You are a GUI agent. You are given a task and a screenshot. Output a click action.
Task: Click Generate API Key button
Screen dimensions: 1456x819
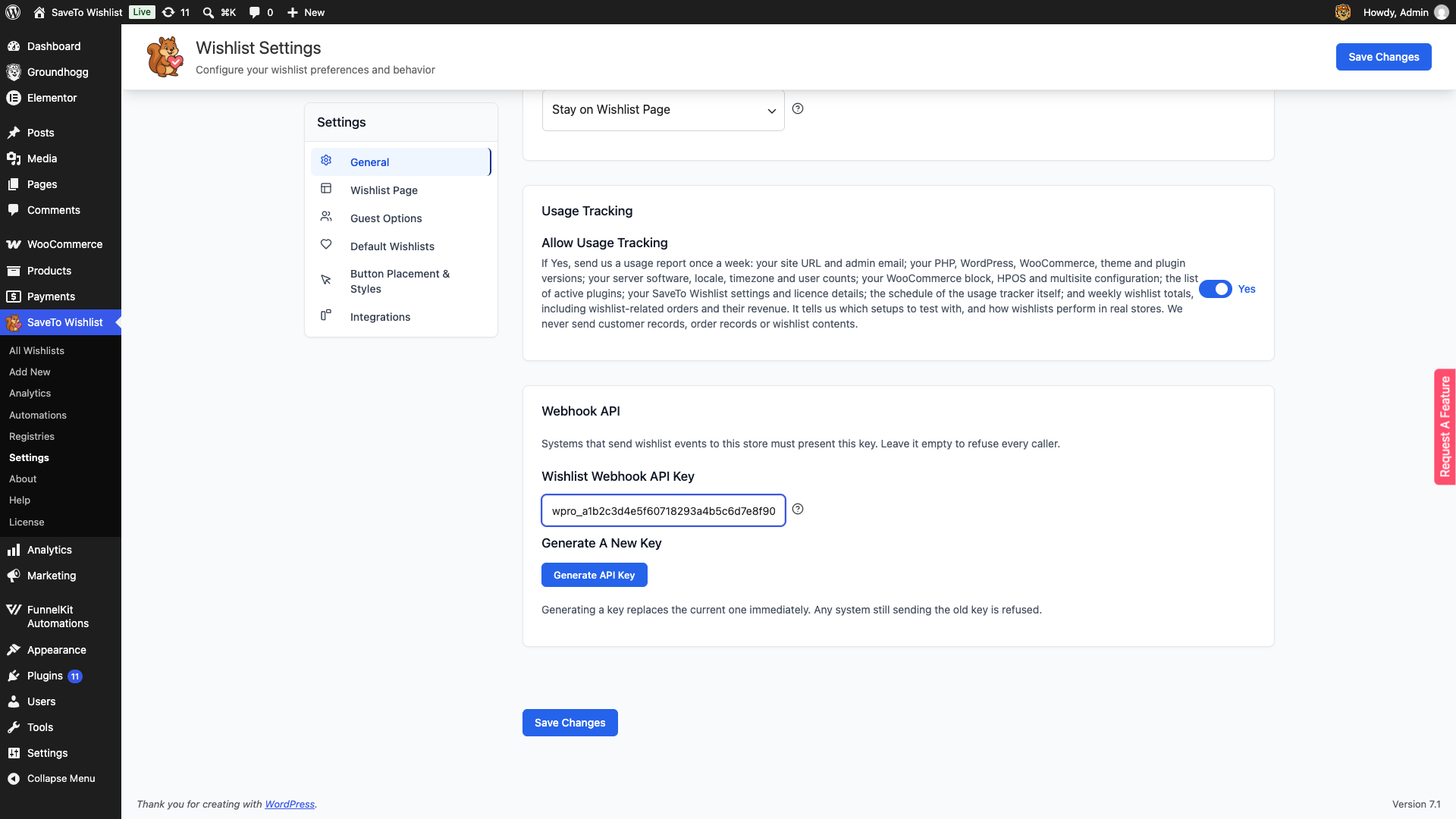(594, 575)
